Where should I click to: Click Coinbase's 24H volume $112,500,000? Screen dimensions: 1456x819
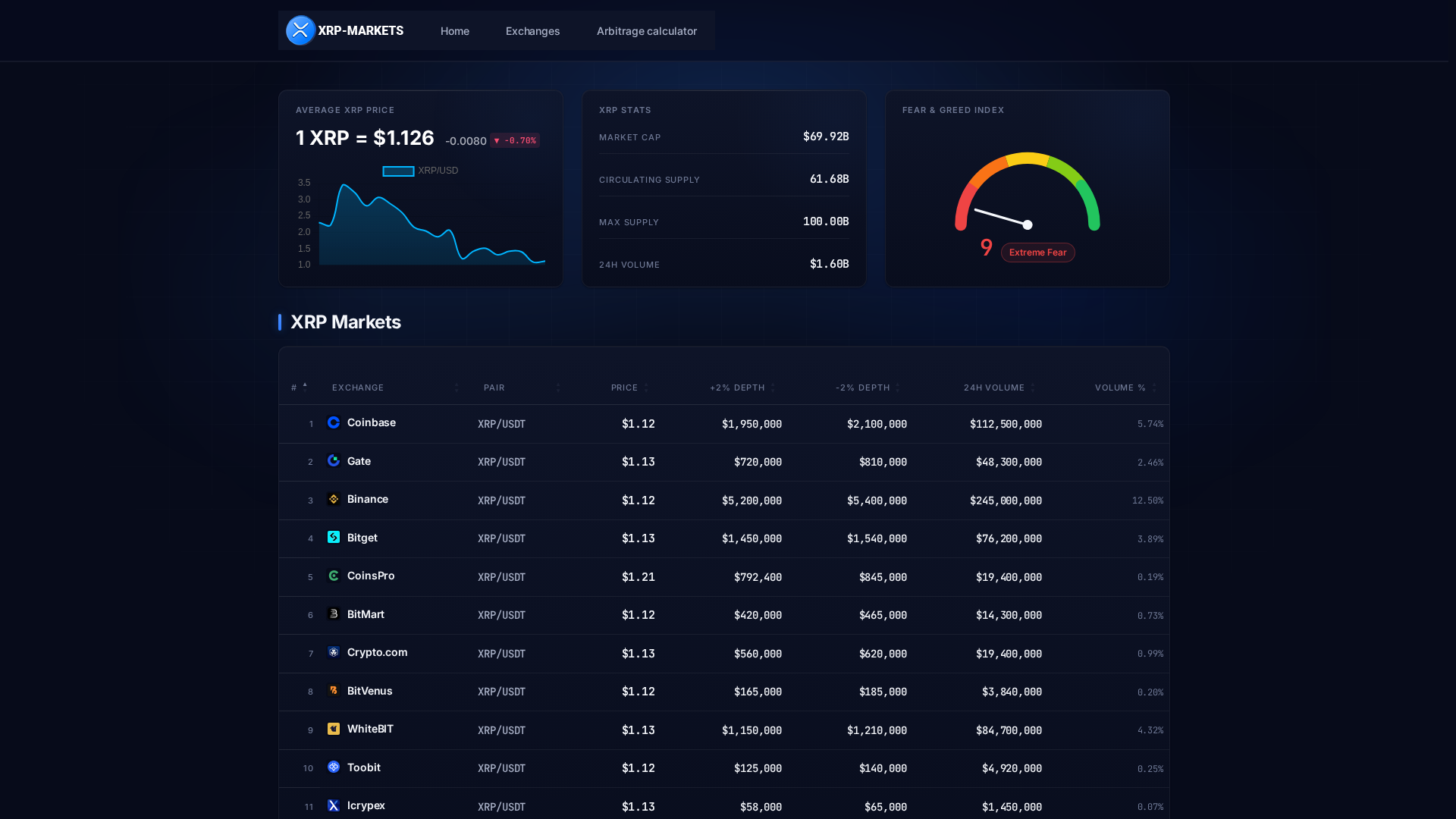pos(1006,424)
